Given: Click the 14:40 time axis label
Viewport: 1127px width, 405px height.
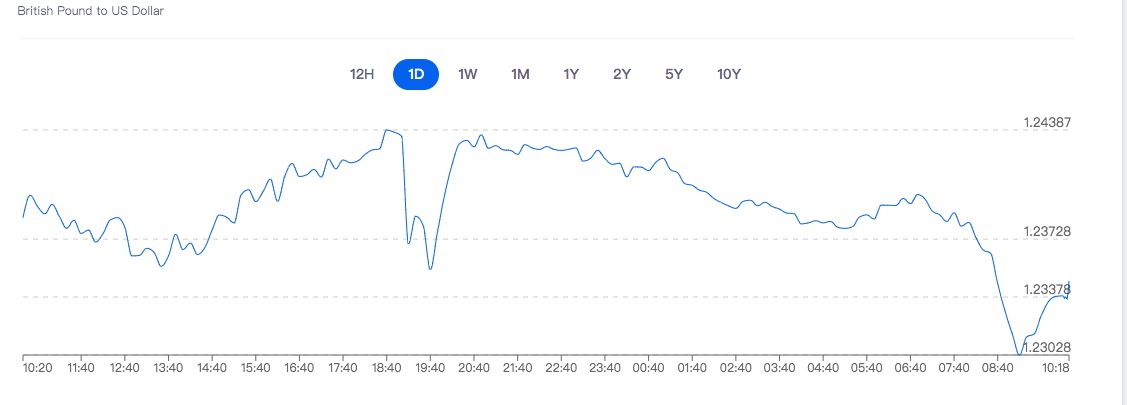Looking at the screenshot, I should (x=212, y=368).
